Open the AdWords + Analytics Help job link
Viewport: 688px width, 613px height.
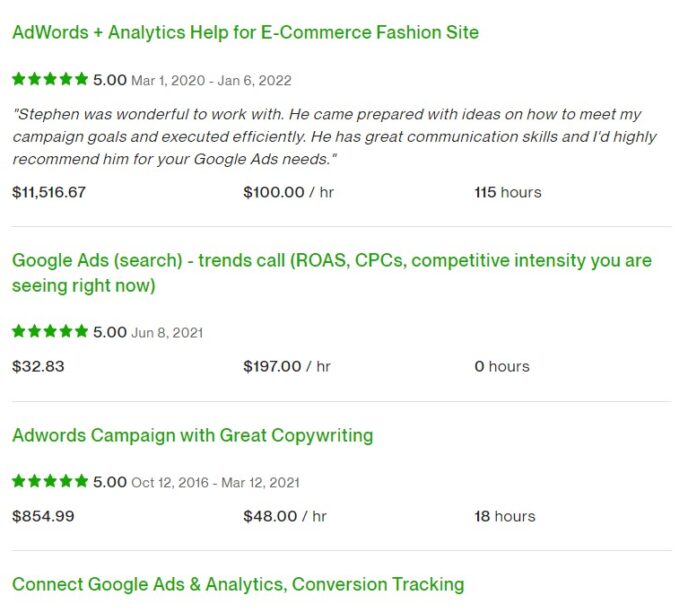tap(245, 33)
